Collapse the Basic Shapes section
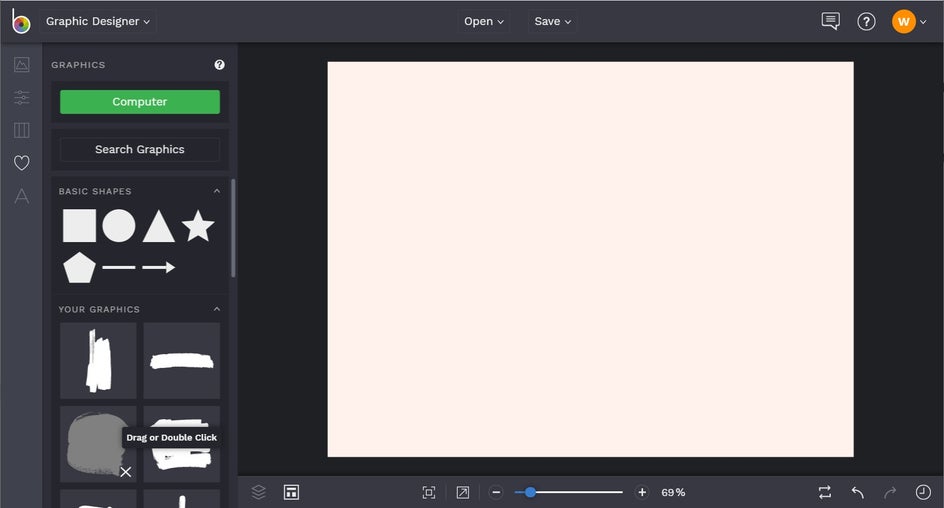This screenshot has height=508, width=944. pos(217,191)
